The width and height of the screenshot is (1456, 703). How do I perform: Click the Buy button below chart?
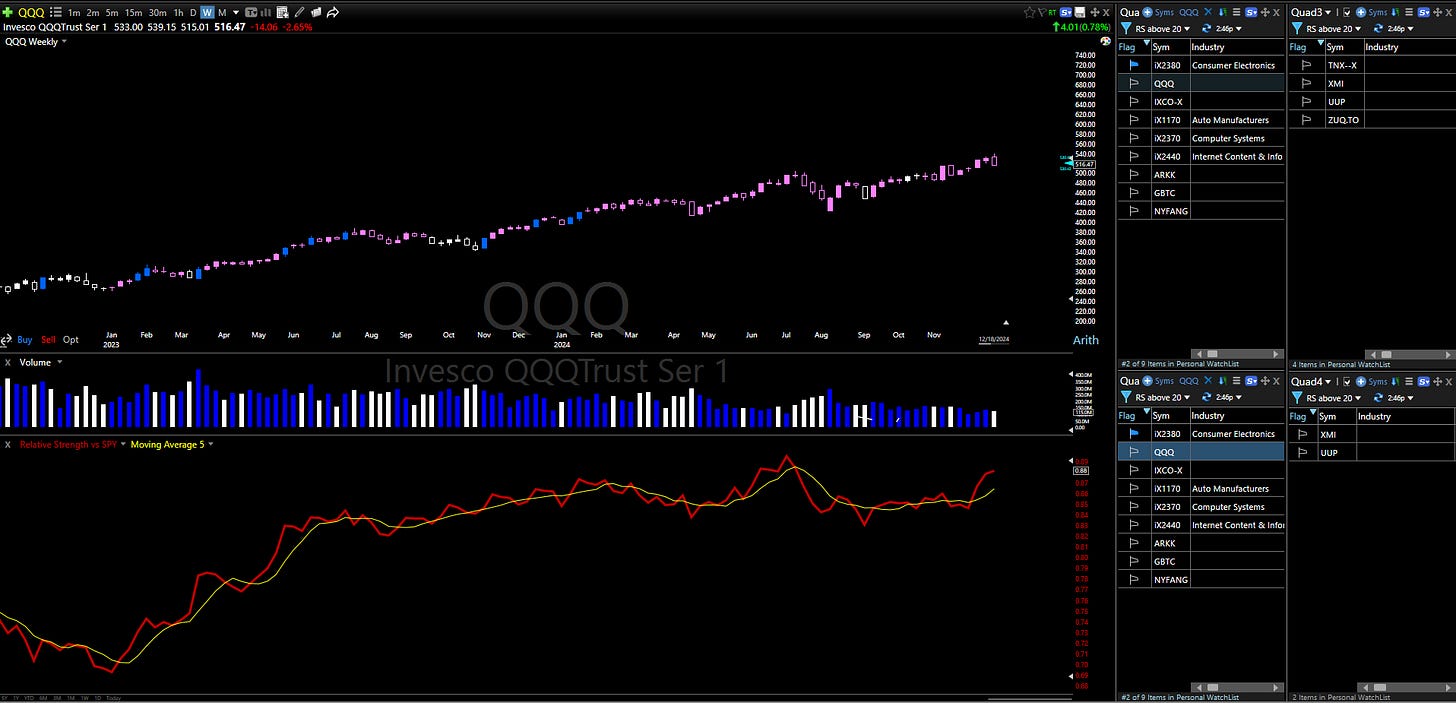(24, 340)
